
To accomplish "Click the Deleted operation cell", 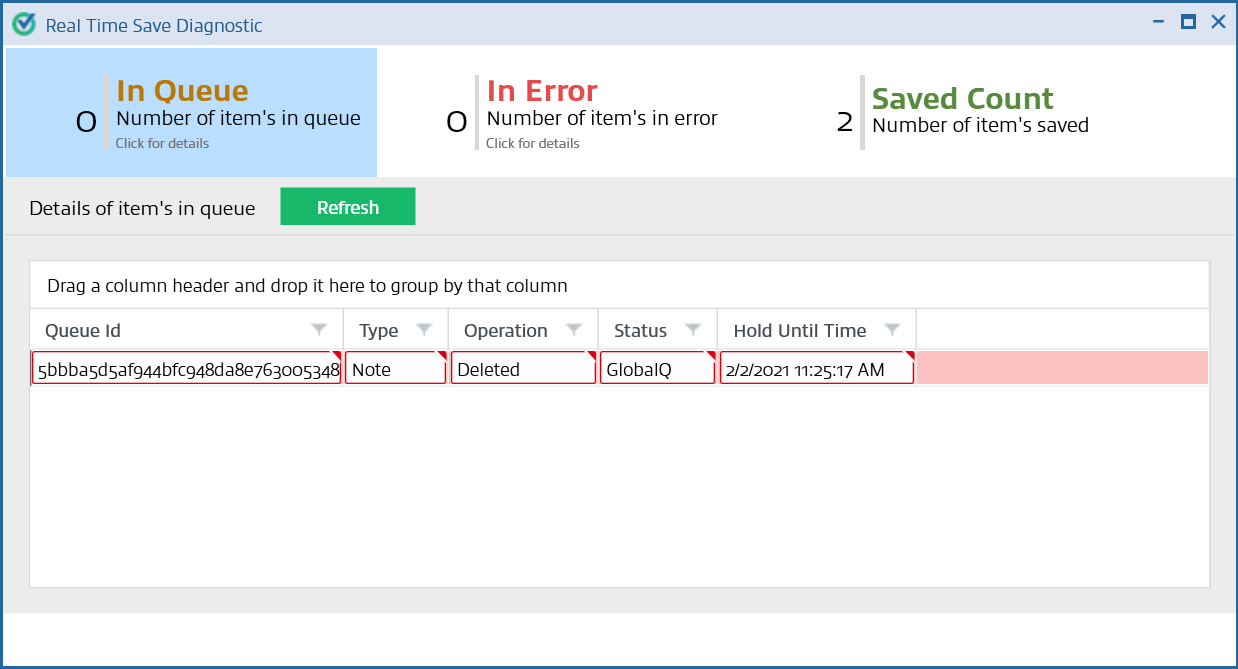I will pos(522,369).
